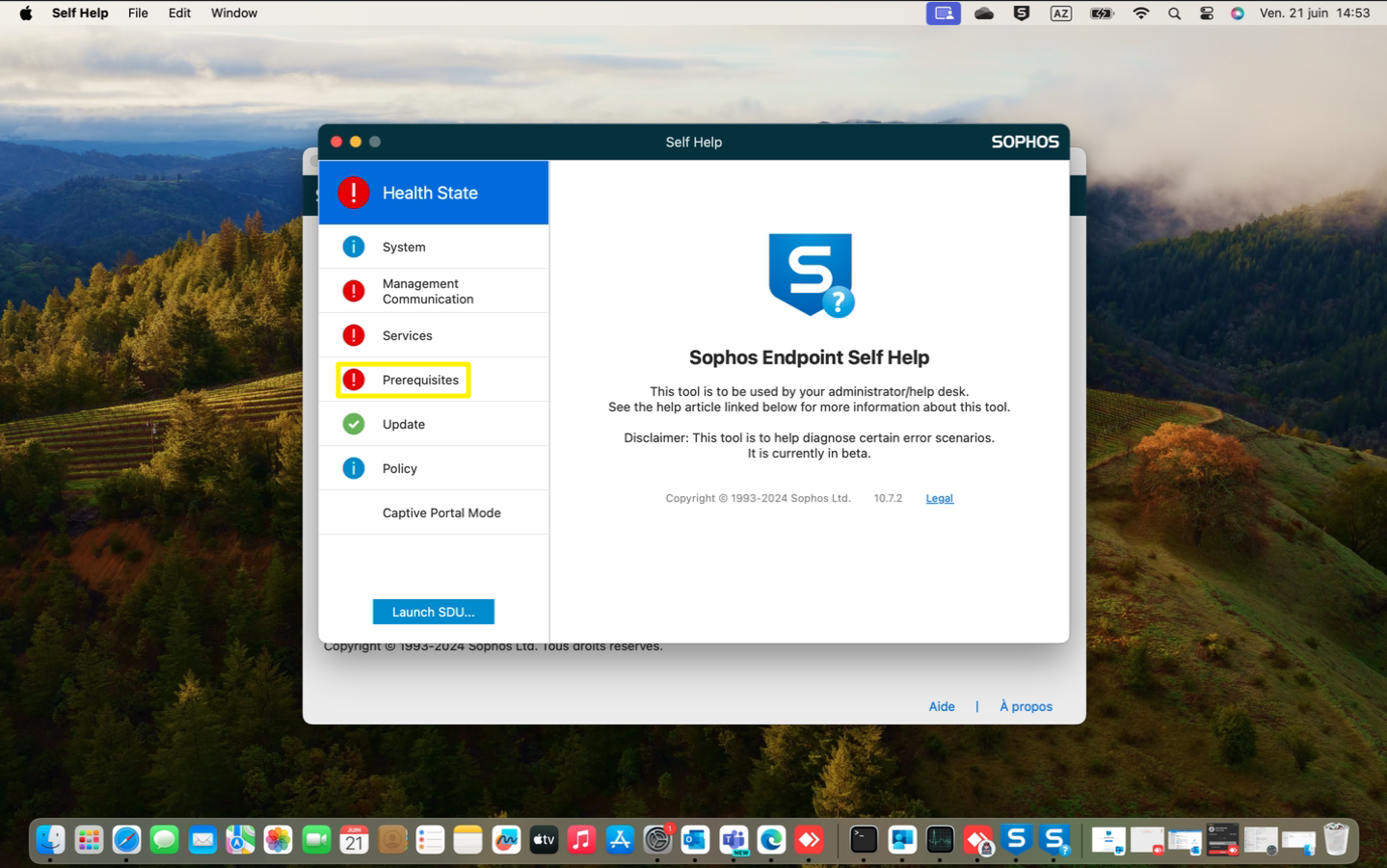The height and width of the screenshot is (868, 1387).
Task: Open the Apple menu
Action: pos(26,13)
